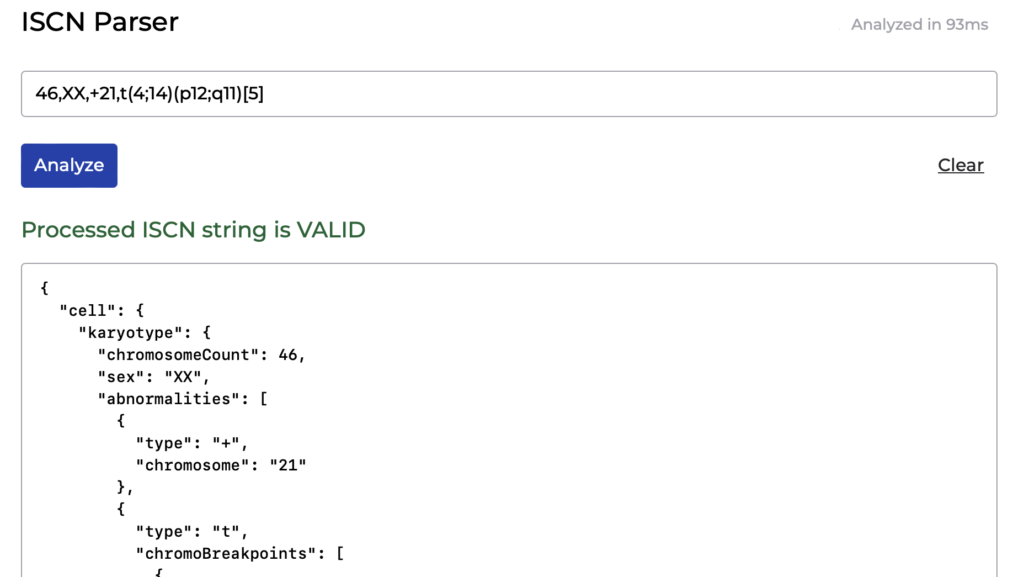Click the opening brace above "type": "t"

click(x=121, y=510)
